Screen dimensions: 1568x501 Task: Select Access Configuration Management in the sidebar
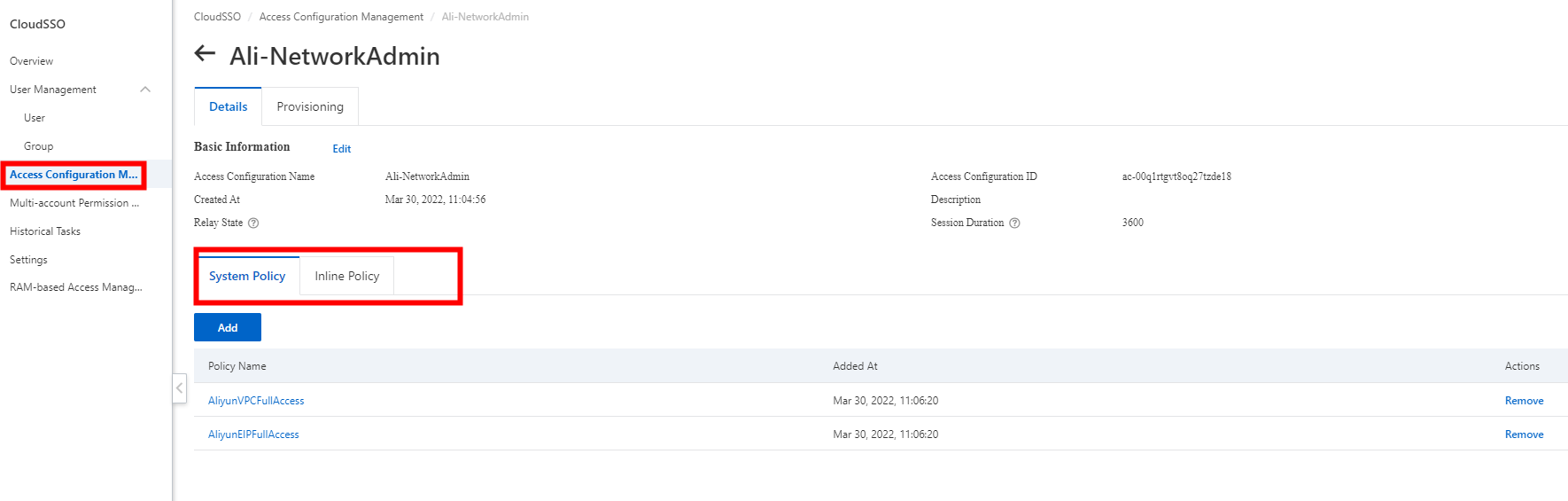point(74,175)
